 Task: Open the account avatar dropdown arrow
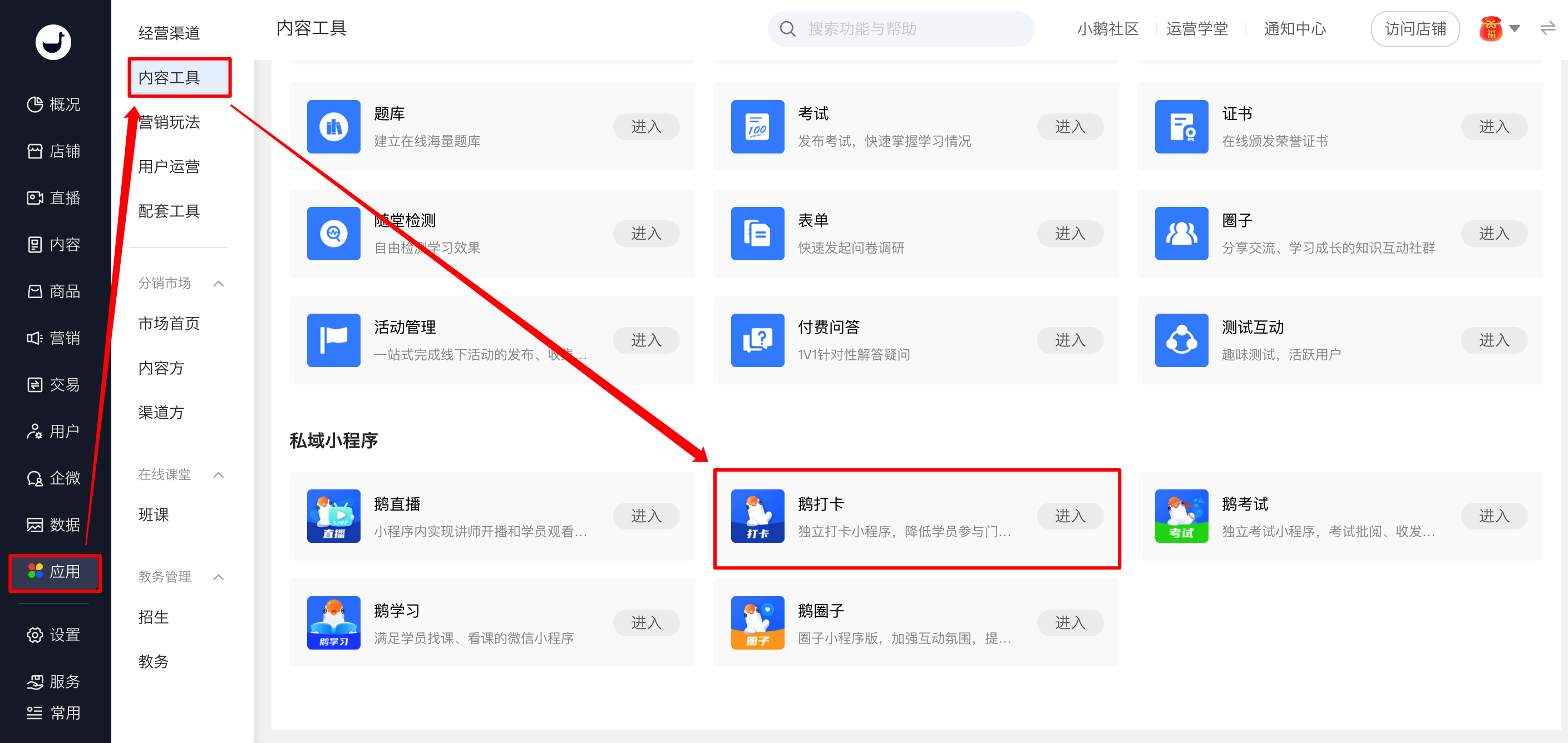(x=1515, y=28)
